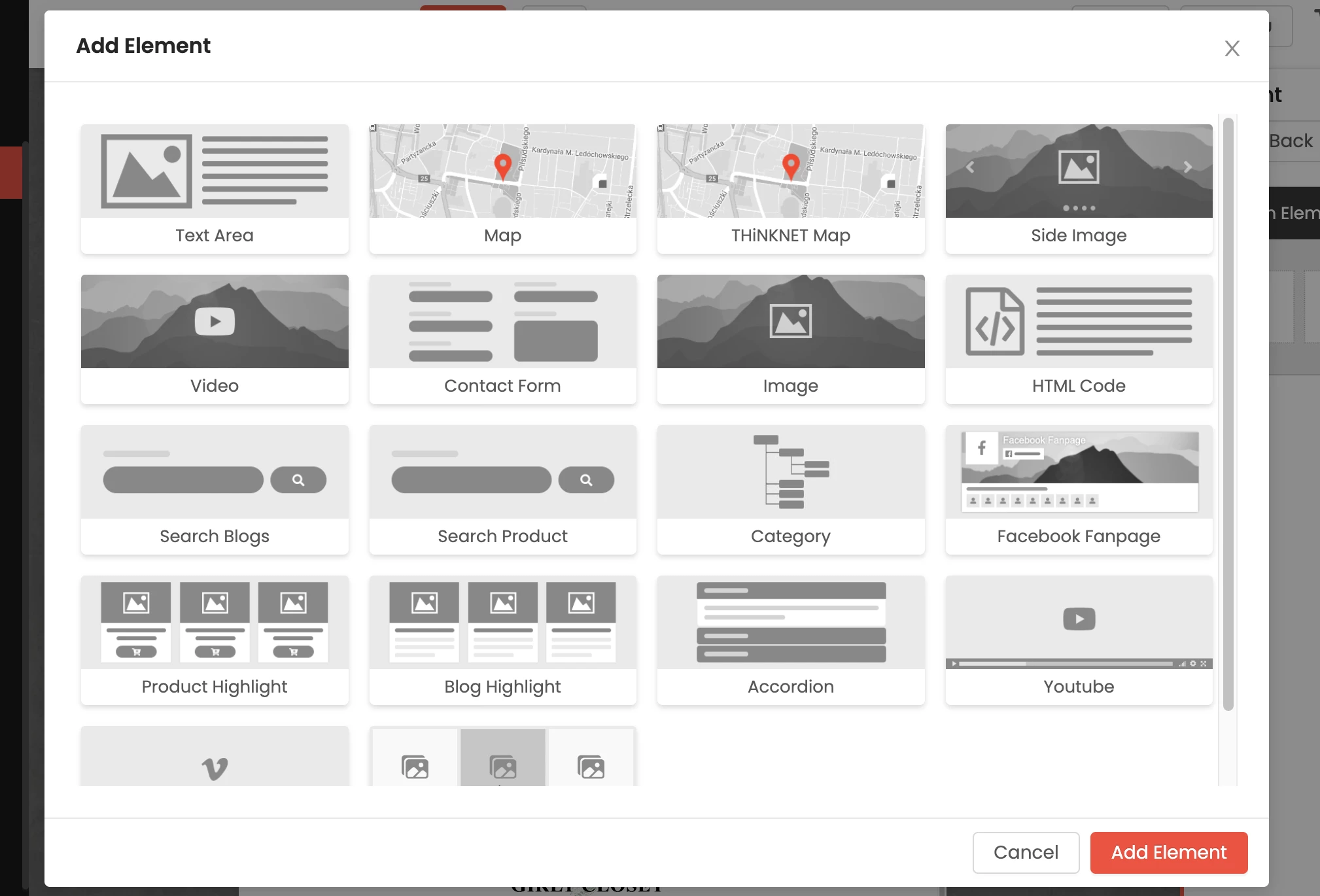Image resolution: width=1320 pixels, height=896 pixels.
Task: Pick the THiNKNET Map element
Action: (790, 188)
